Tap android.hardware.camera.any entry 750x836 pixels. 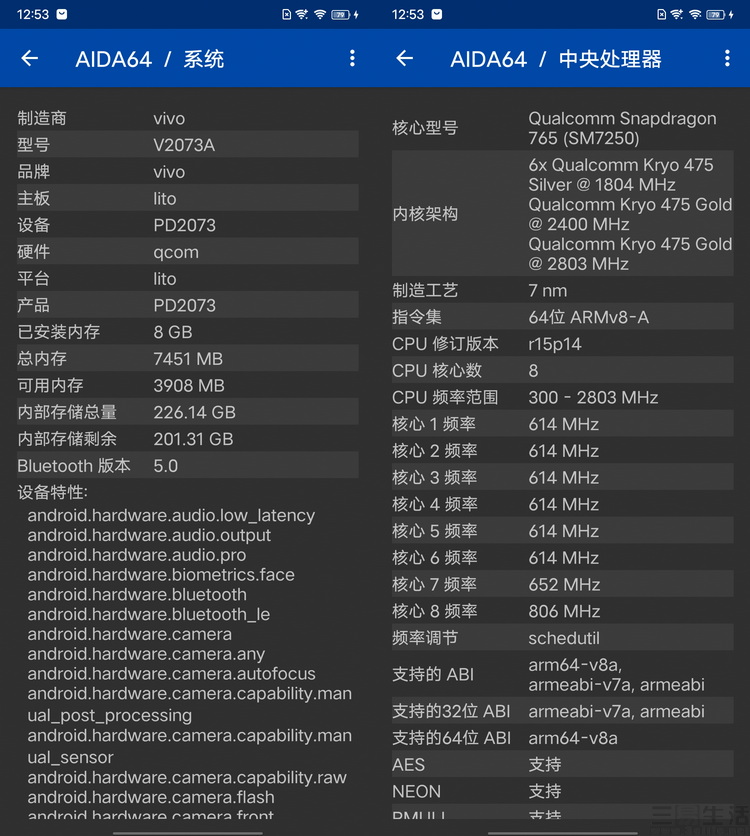coord(146,654)
